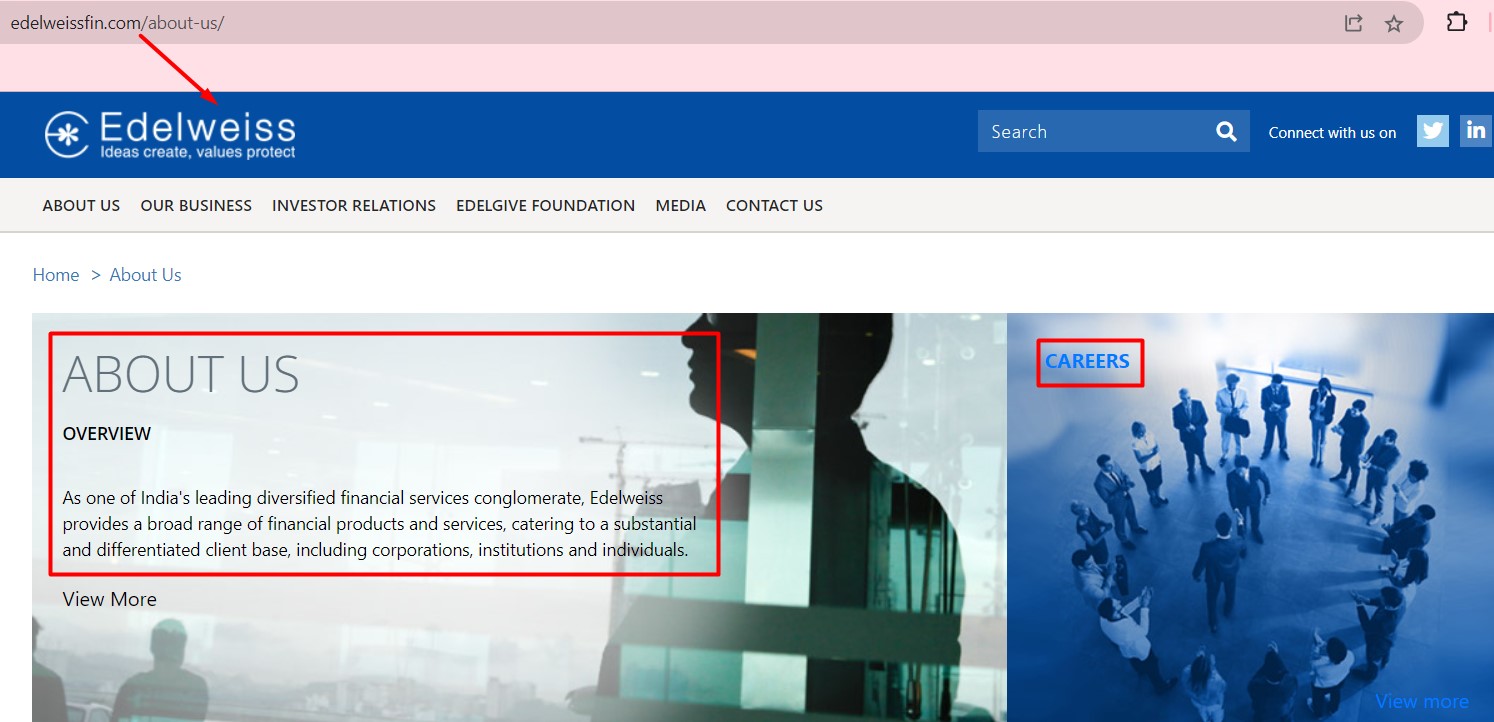Go to Home via the breadcrumb
The image size is (1494, 722).
click(x=56, y=275)
